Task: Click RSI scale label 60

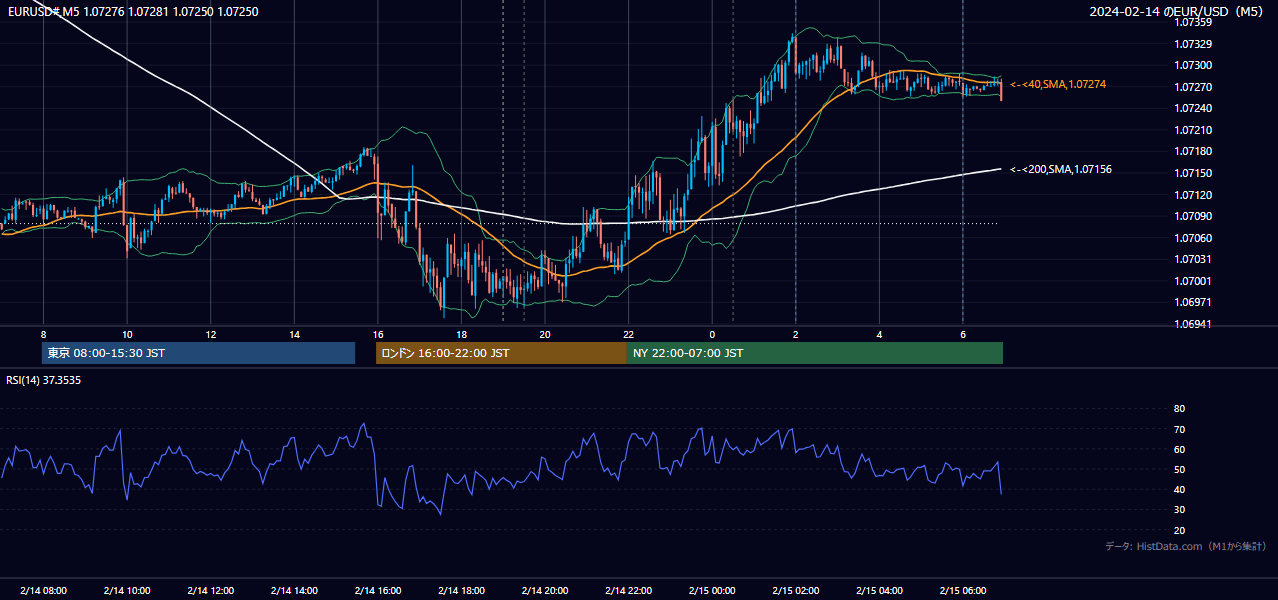Action: pos(1179,449)
